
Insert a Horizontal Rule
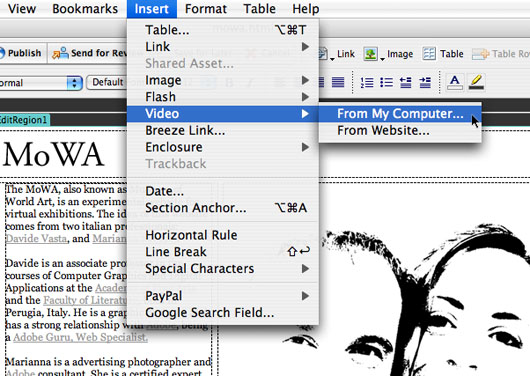pos(223,235)
